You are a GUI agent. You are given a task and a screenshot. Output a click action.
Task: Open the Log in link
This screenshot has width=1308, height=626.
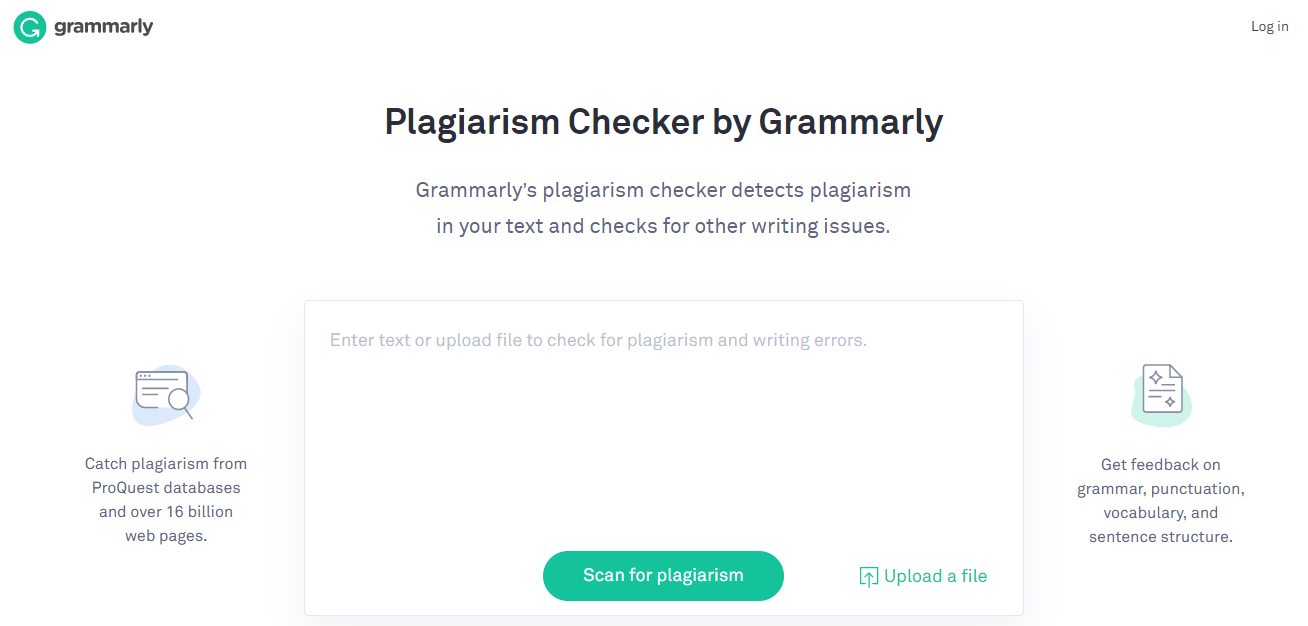click(1269, 27)
